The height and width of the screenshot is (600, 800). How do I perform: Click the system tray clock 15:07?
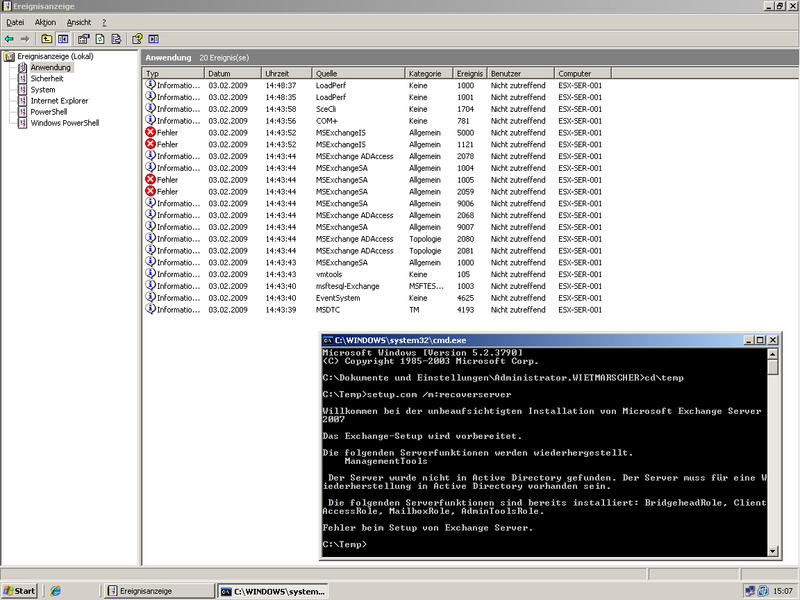point(783,591)
